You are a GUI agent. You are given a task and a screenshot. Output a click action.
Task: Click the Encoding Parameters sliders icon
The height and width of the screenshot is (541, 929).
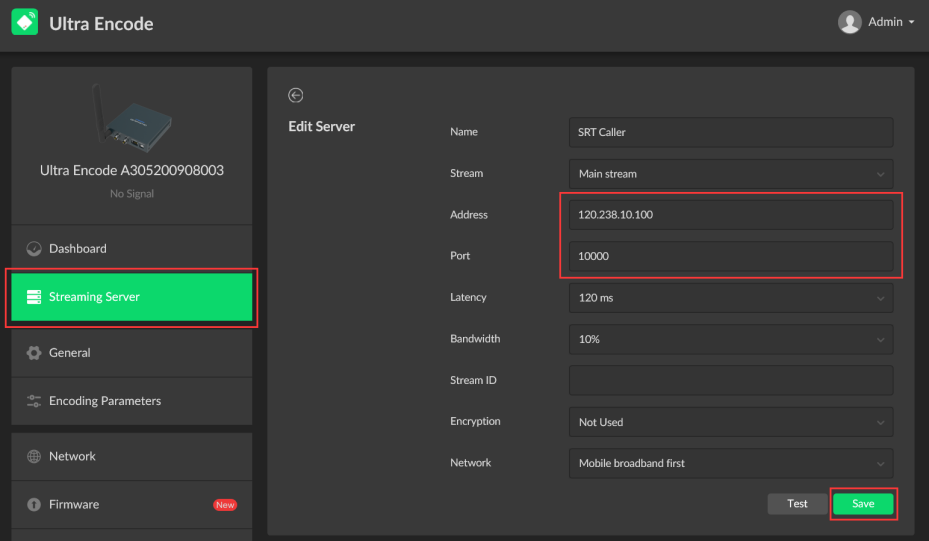pyautogui.click(x=34, y=401)
